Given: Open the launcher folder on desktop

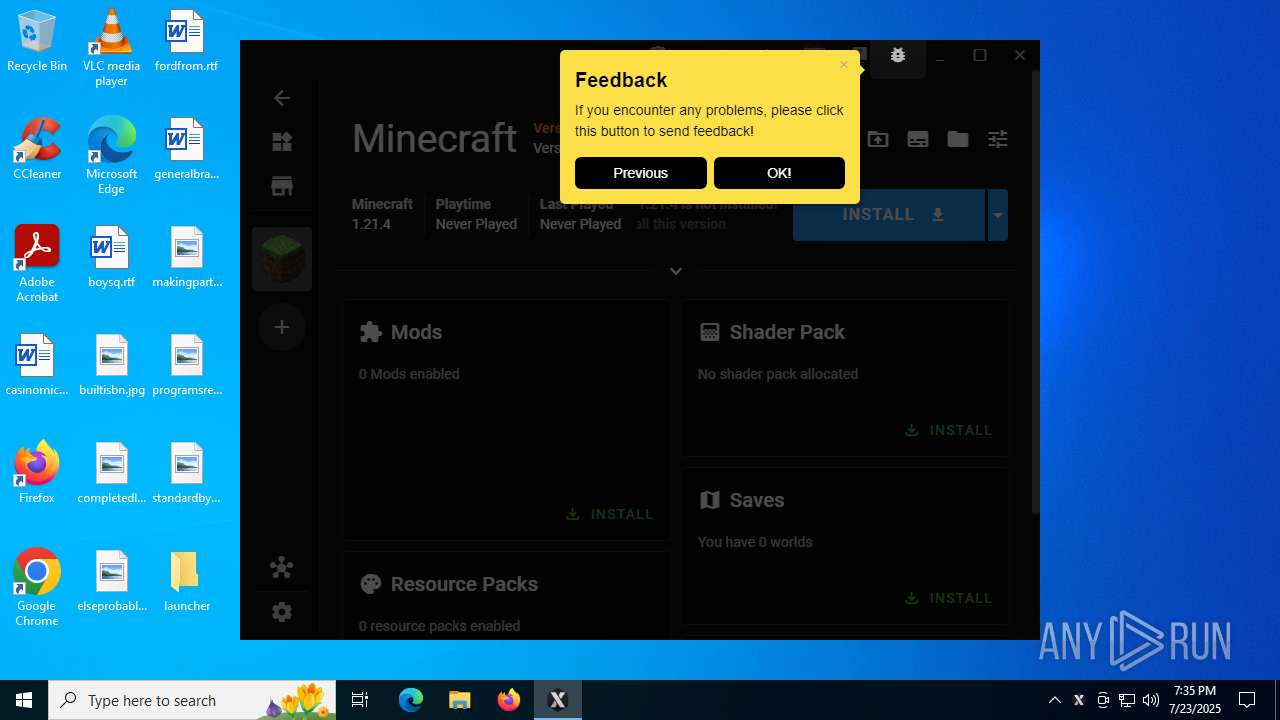Looking at the screenshot, I should [186, 581].
